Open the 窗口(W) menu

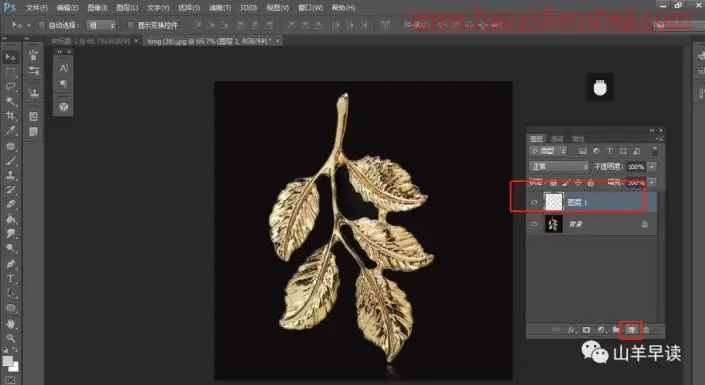(x=311, y=8)
